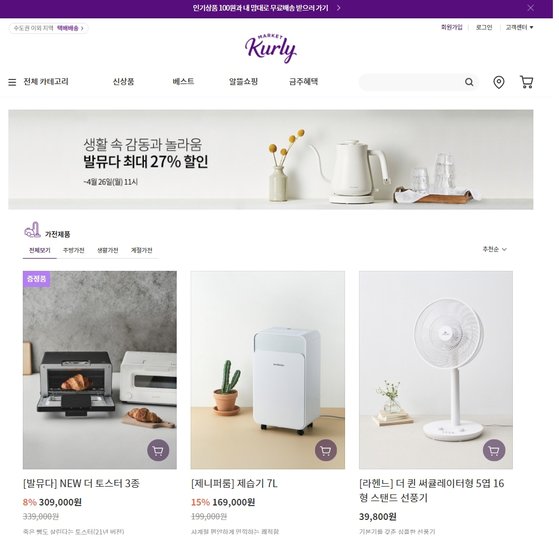559x545 pixels.
Task: Open the shopping cart icon in header
Action: tap(526, 82)
